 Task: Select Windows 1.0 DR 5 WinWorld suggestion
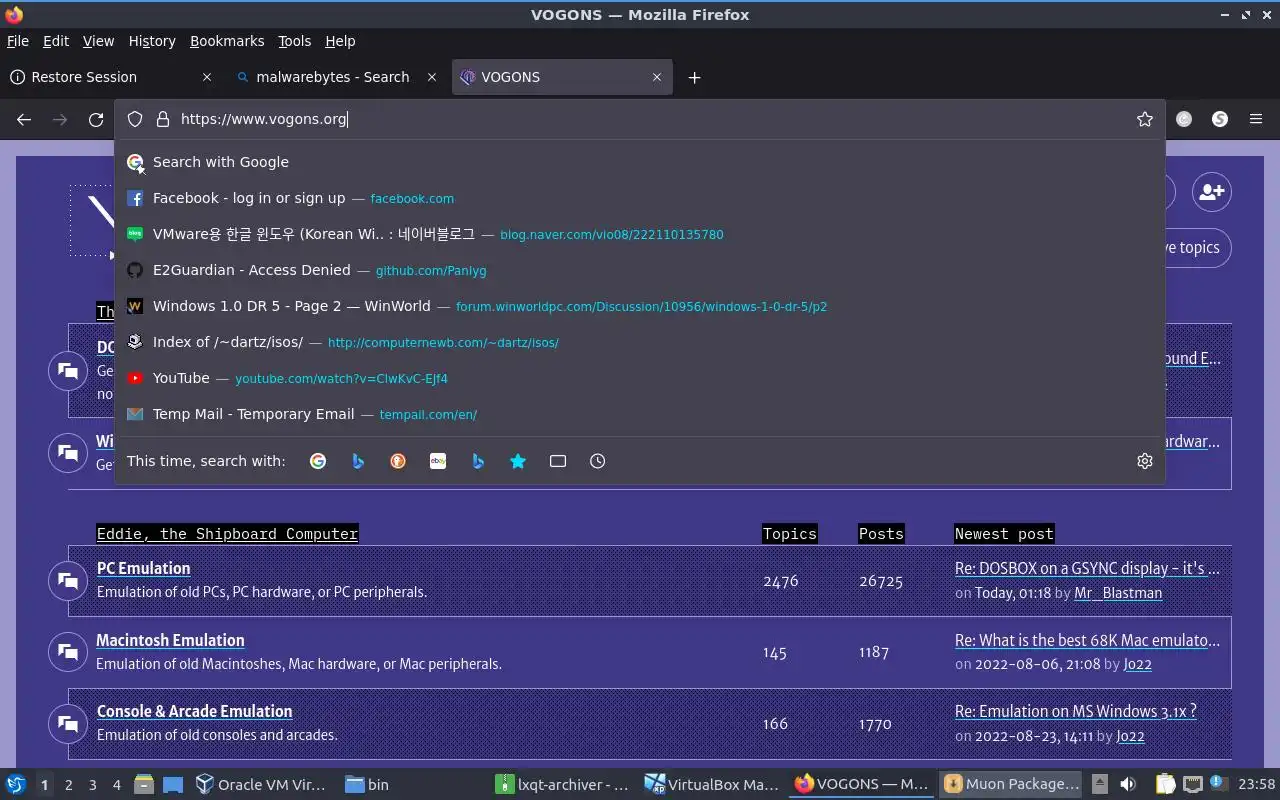point(640,306)
